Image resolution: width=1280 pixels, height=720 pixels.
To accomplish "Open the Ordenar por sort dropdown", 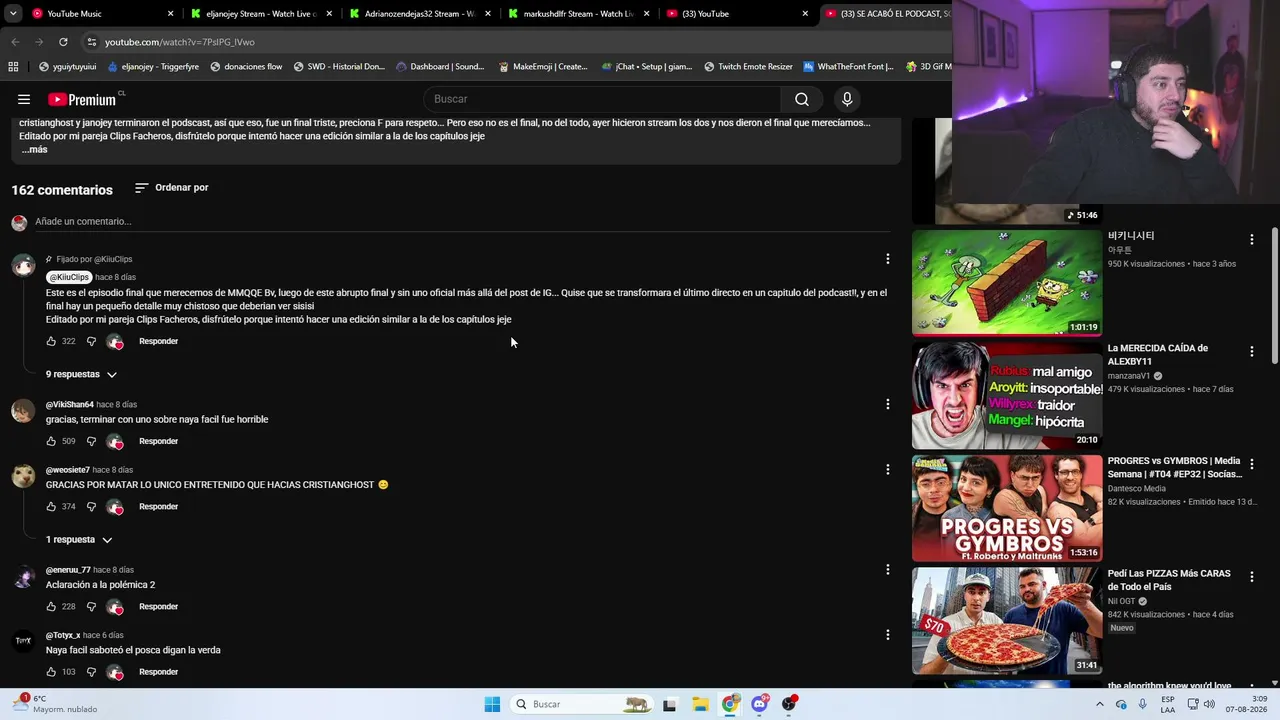I will point(171,187).
